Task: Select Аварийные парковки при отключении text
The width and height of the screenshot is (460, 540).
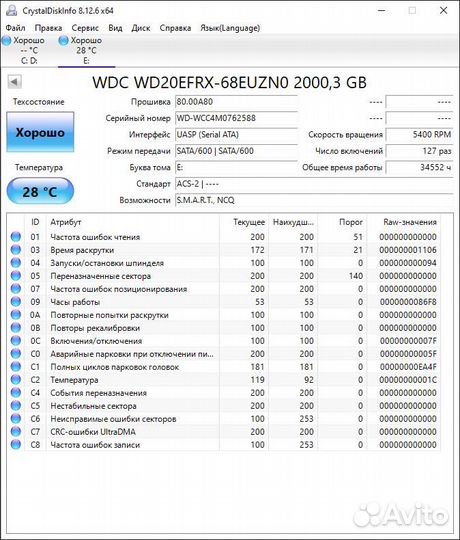Action: pyautogui.click(x=132, y=354)
